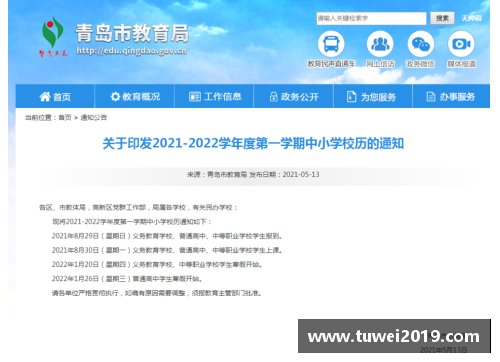500x362 pixels.
Task: Open 政务公开 navigation menu
Action: (294, 97)
